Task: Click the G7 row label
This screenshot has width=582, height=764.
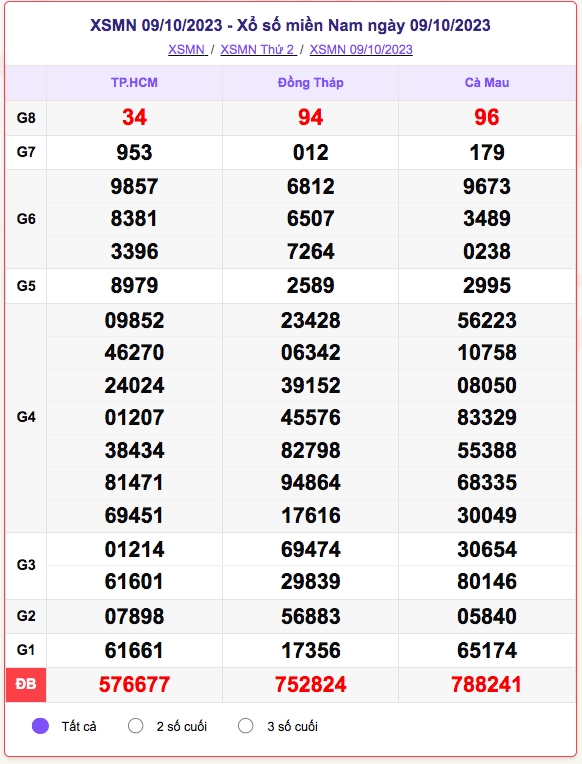Action: coord(26,152)
